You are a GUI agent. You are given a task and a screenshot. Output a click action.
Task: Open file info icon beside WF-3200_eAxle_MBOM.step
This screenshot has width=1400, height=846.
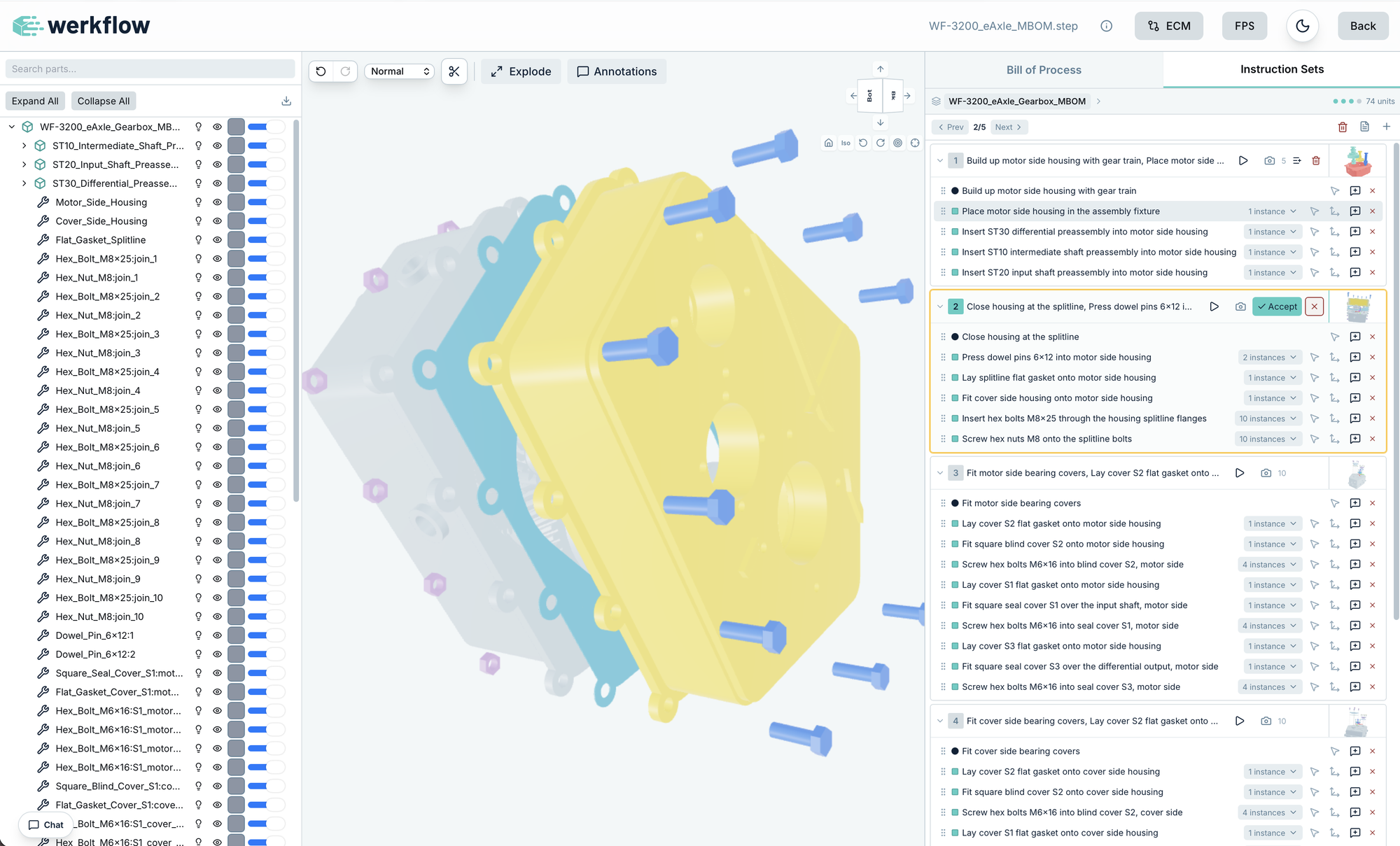click(1106, 26)
